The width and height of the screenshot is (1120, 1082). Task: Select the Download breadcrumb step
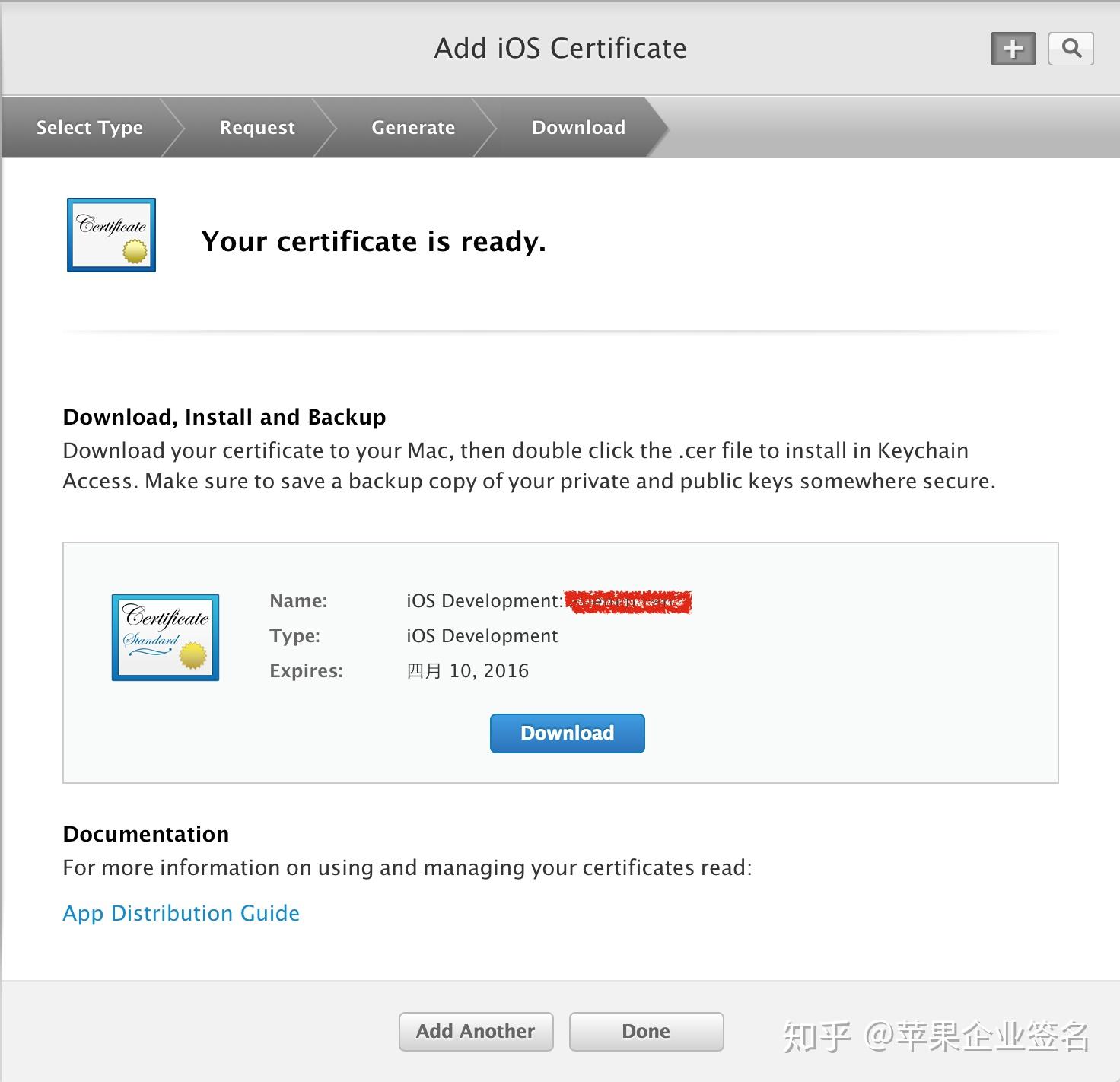[x=578, y=127]
